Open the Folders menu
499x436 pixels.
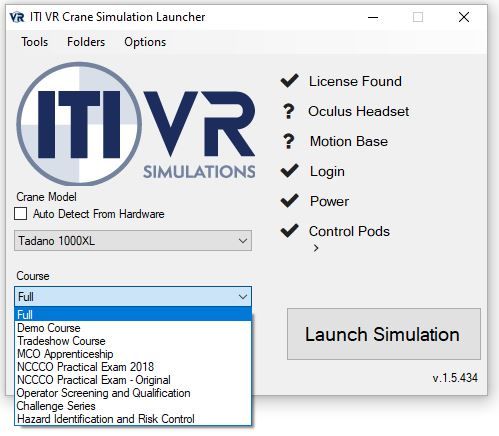[x=86, y=42]
